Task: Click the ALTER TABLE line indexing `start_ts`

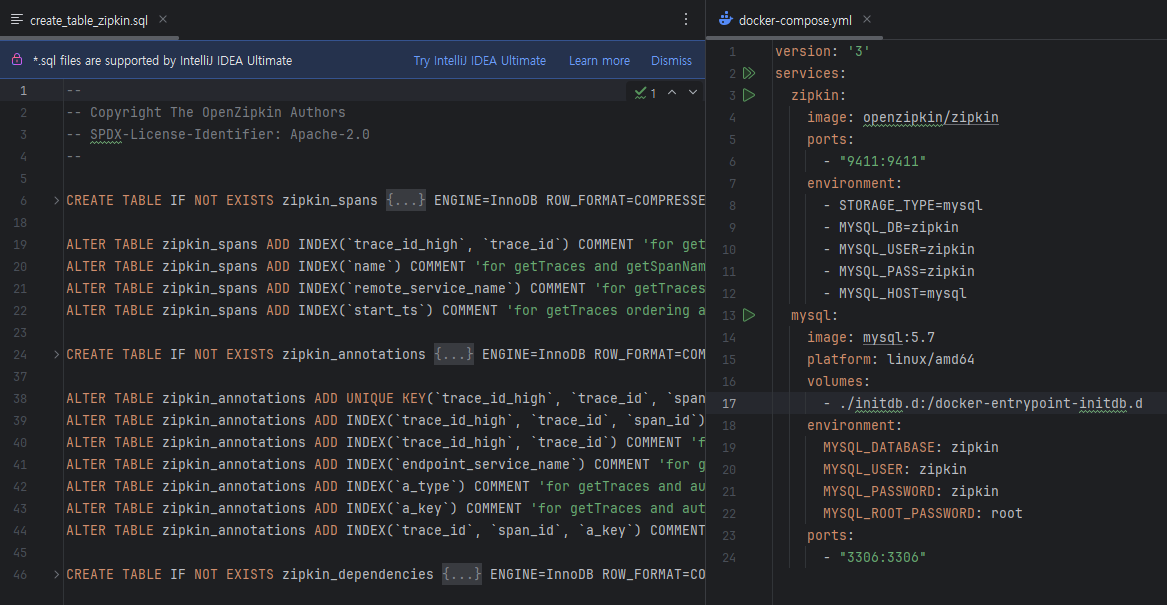Action: click(x=385, y=310)
